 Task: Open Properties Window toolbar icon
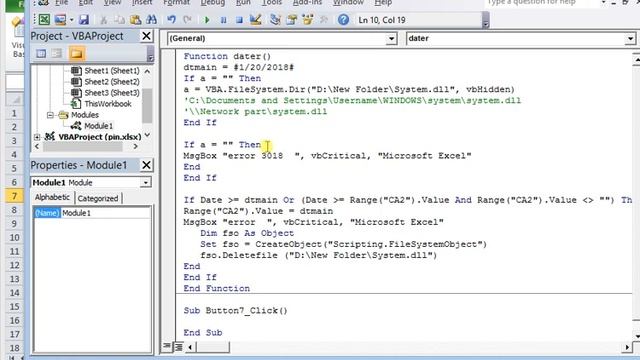coord(291,20)
